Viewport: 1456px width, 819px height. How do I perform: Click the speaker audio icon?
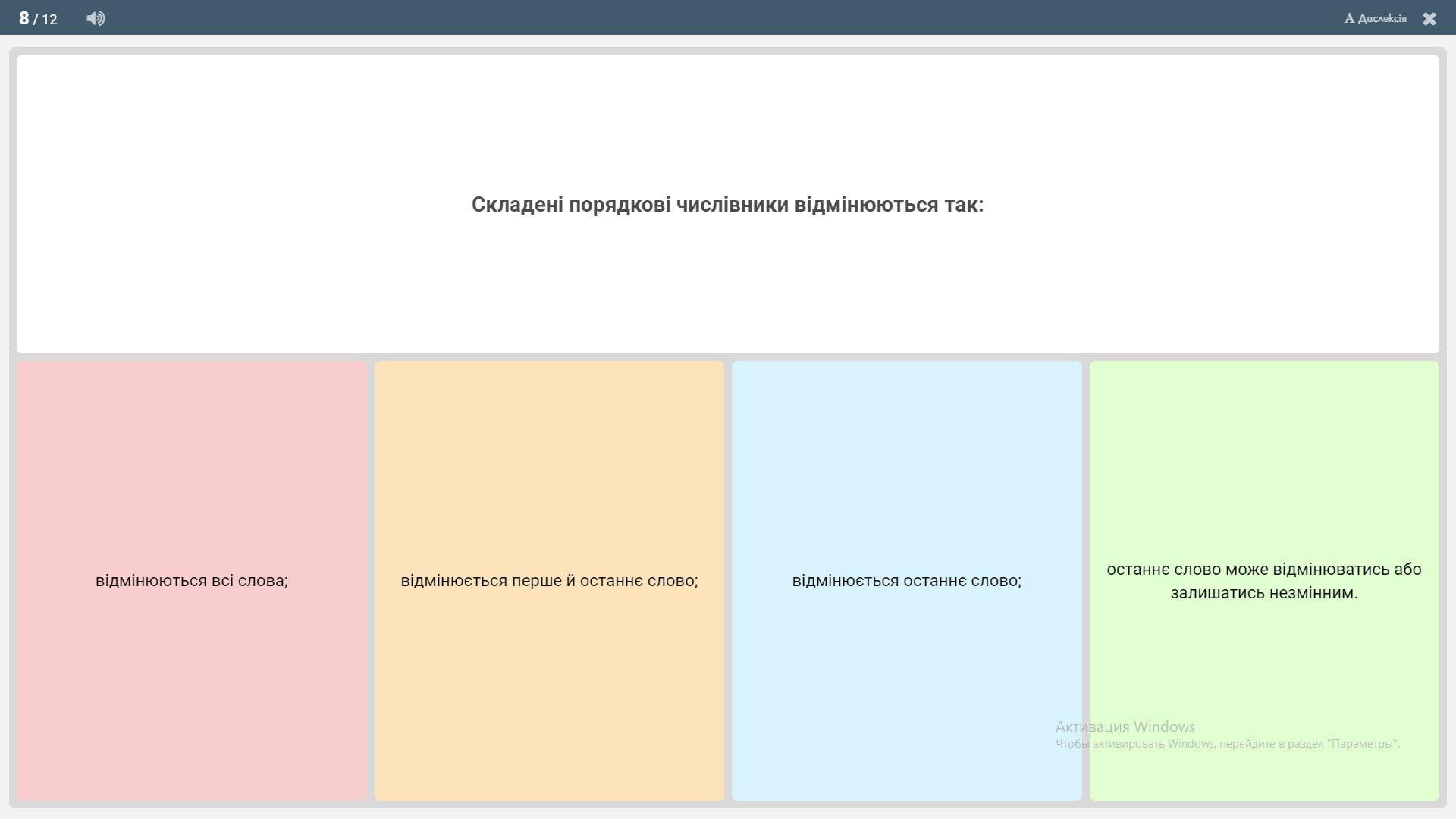96,18
